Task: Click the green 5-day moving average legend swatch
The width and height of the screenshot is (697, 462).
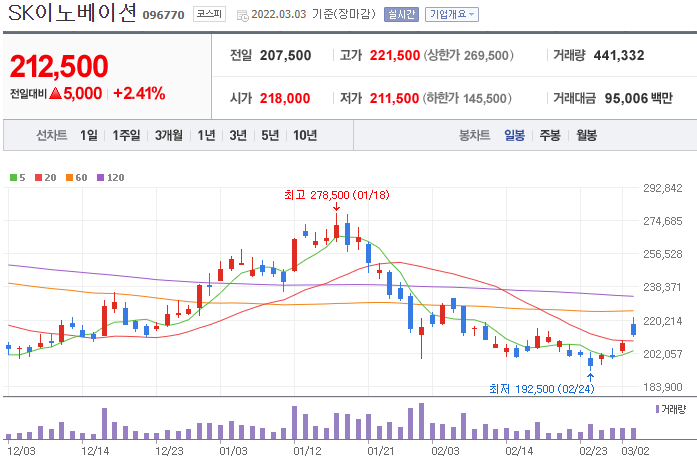Action: coord(13,178)
